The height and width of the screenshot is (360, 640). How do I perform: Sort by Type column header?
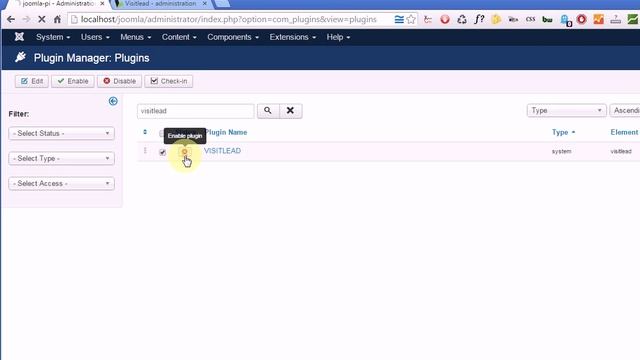563,132
